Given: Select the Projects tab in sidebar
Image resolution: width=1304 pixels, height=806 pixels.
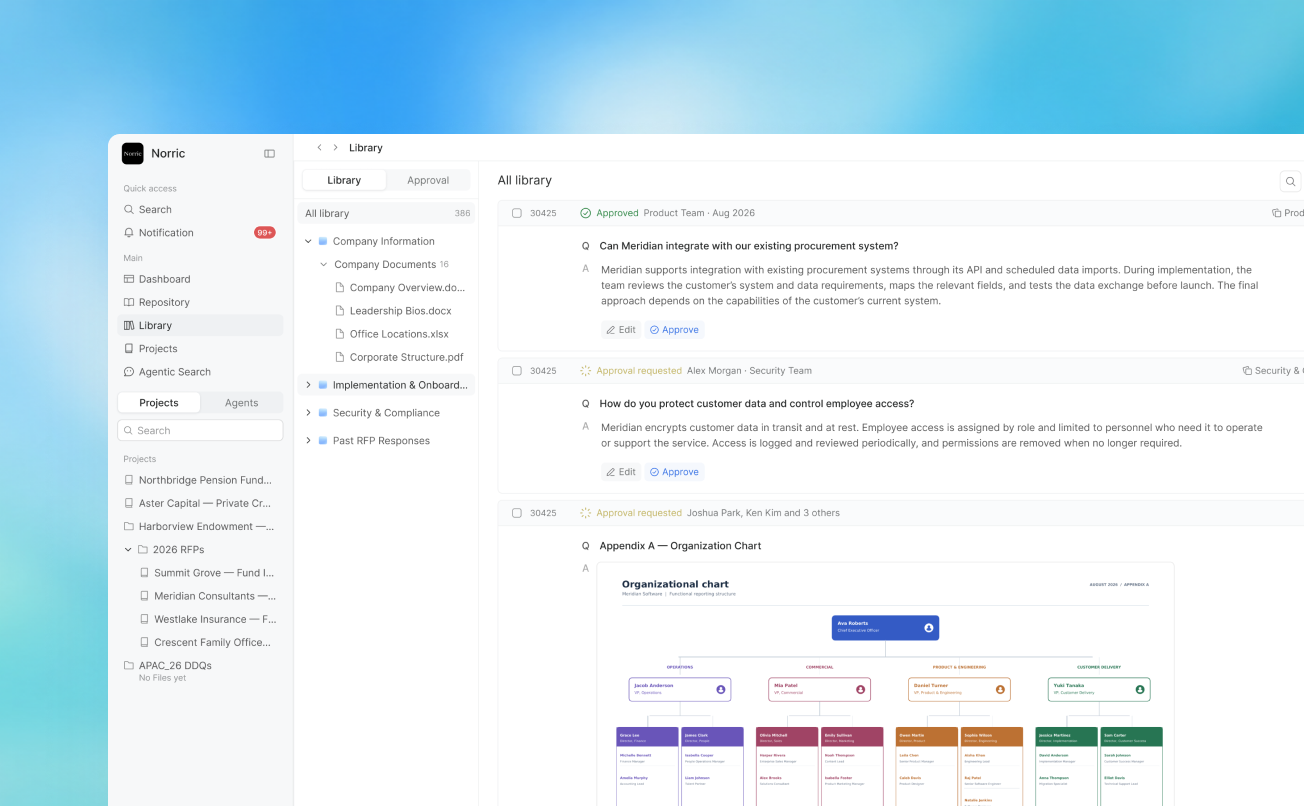Looking at the screenshot, I should 159,403.
